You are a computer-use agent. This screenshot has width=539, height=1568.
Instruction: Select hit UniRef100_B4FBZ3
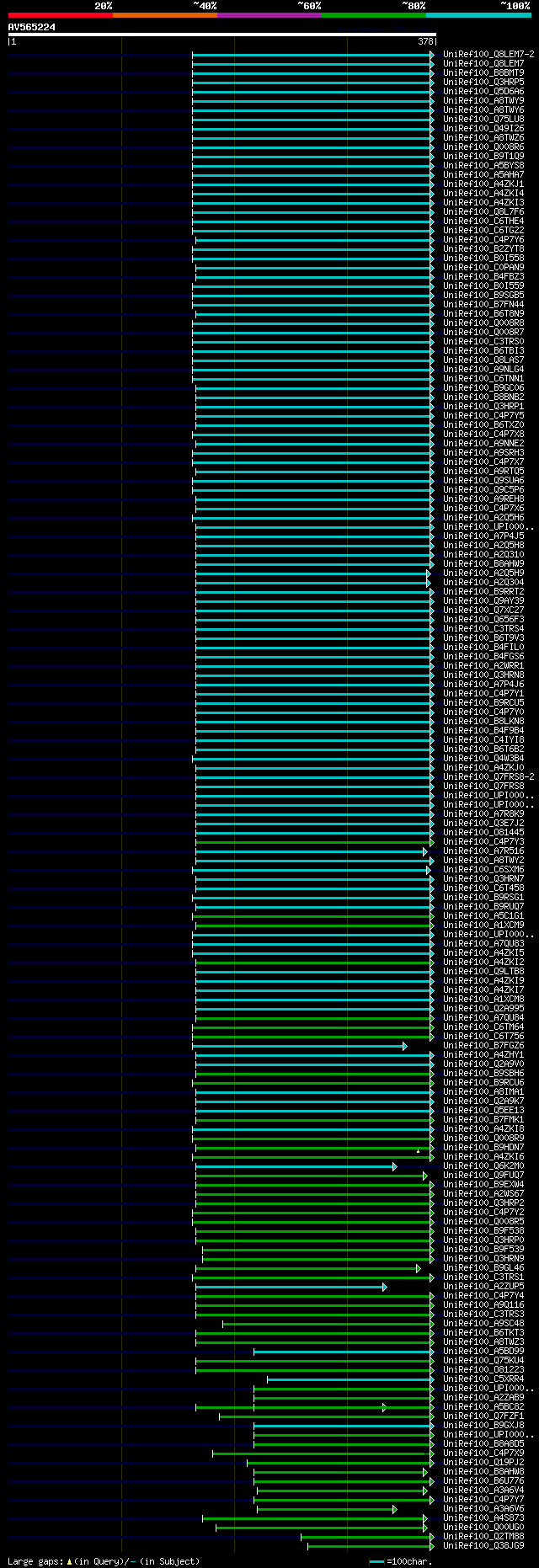pos(483,276)
